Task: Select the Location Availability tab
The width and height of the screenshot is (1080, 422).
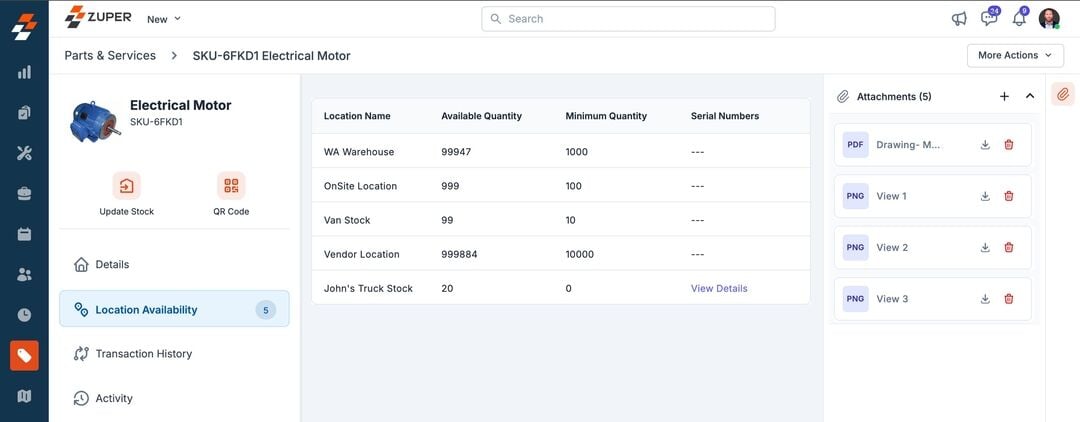Action: click(x=174, y=308)
